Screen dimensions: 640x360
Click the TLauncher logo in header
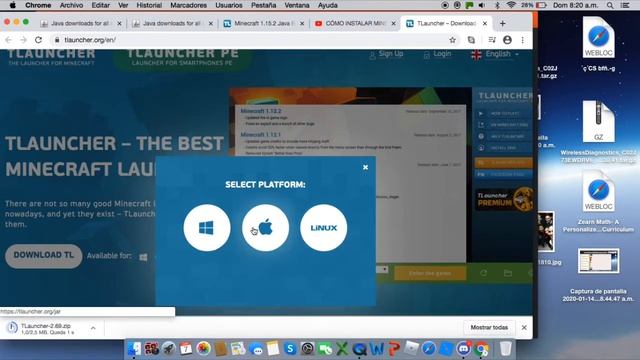pos(51,57)
